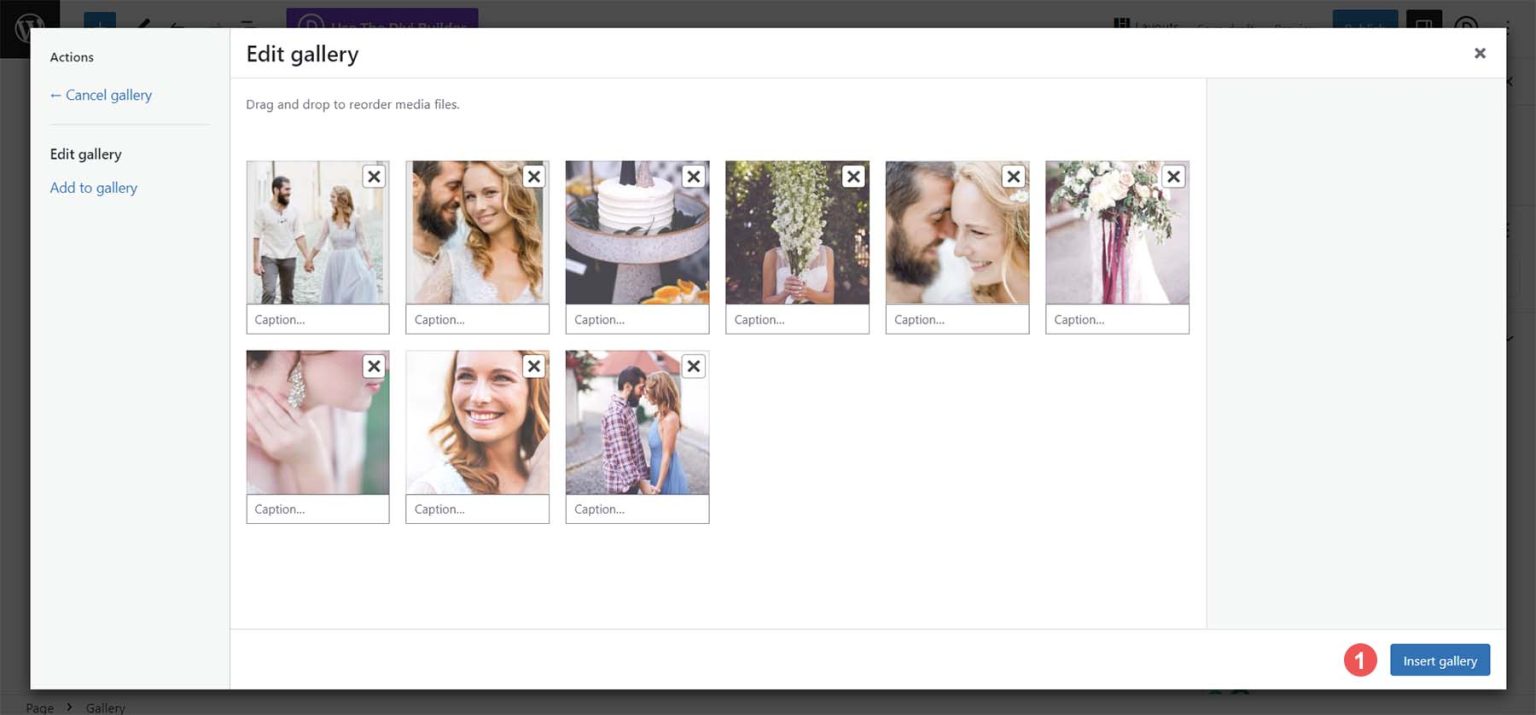Click the Cancel gallery link
This screenshot has width=1536, height=715.
(100, 95)
